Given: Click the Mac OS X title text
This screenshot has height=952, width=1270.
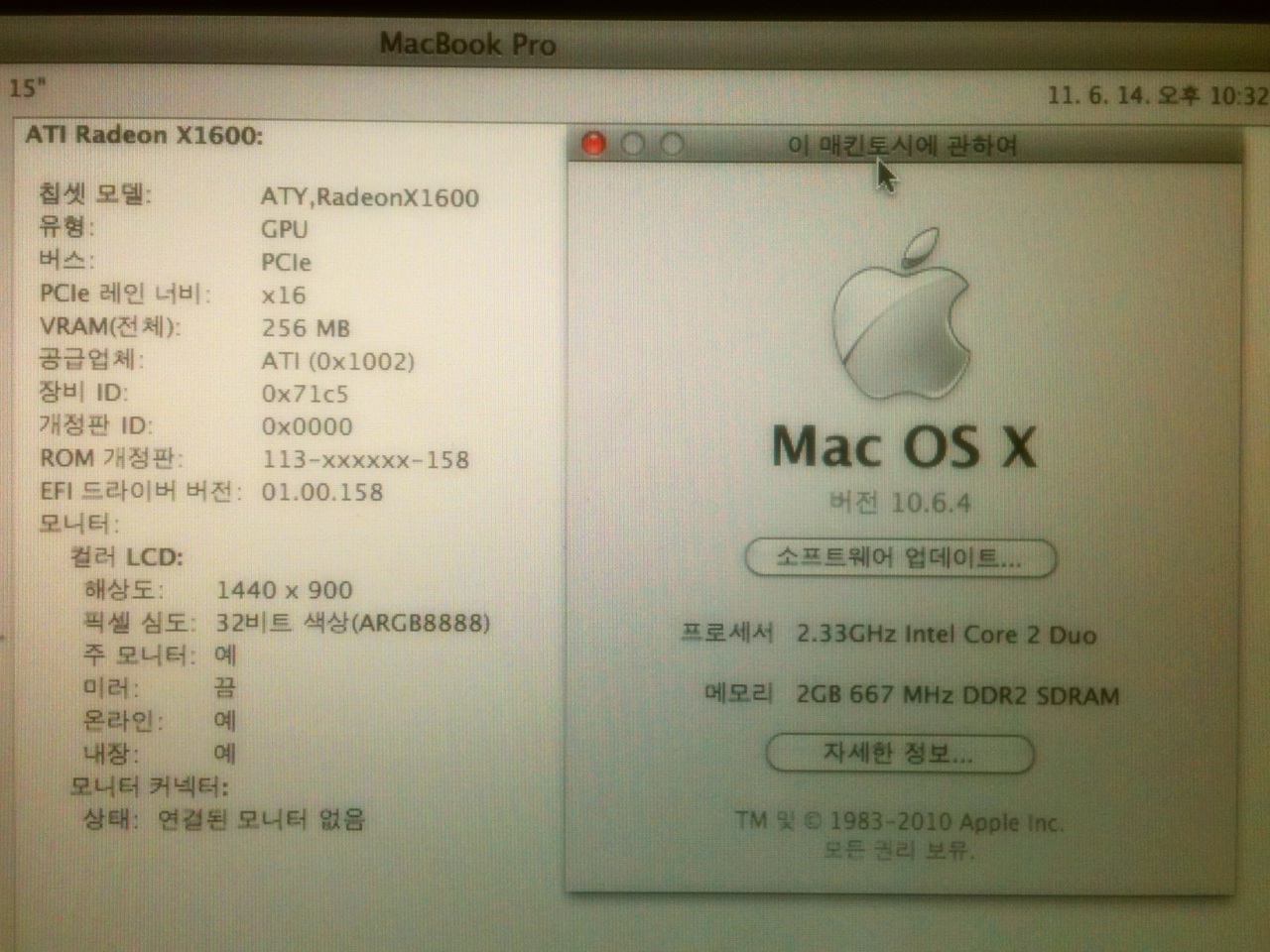Looking at the screenshot, I should [x=904, y=446].
